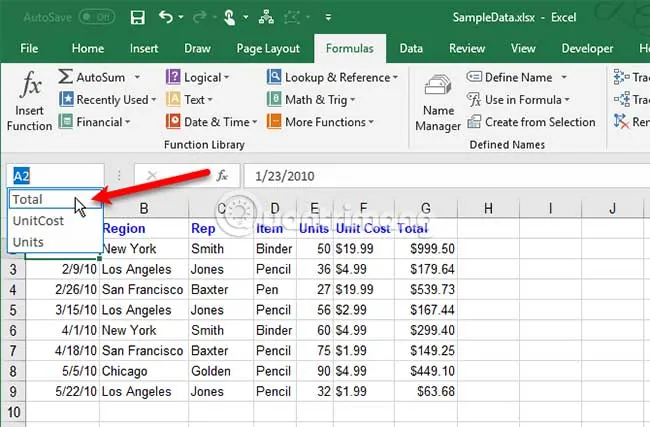
Task: Open the Touch/Mouse Mode dropdown arrow
Action: click(246, 17)
